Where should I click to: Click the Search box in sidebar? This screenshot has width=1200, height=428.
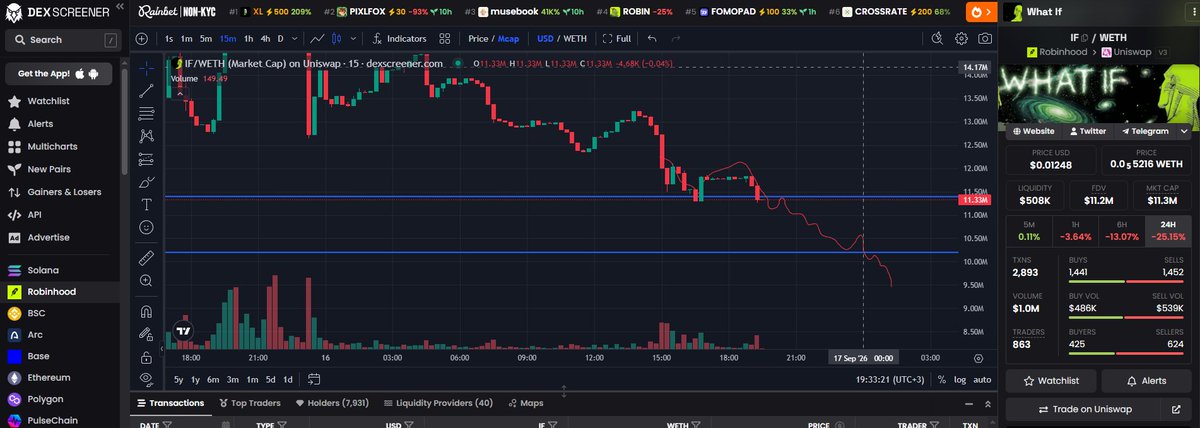(61, 40)
